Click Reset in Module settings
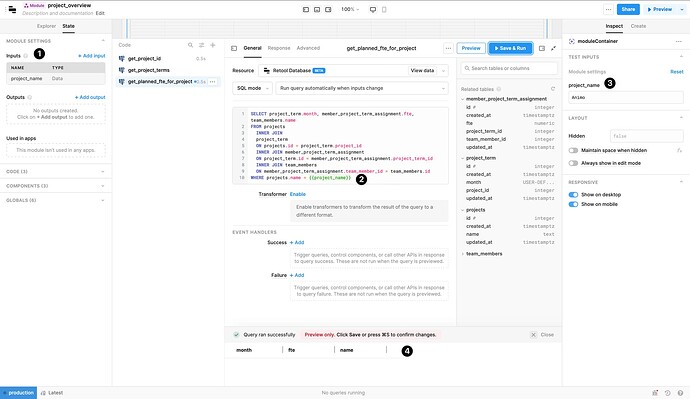This screenshot has width=690, height=399. click(x=676, y=71)
